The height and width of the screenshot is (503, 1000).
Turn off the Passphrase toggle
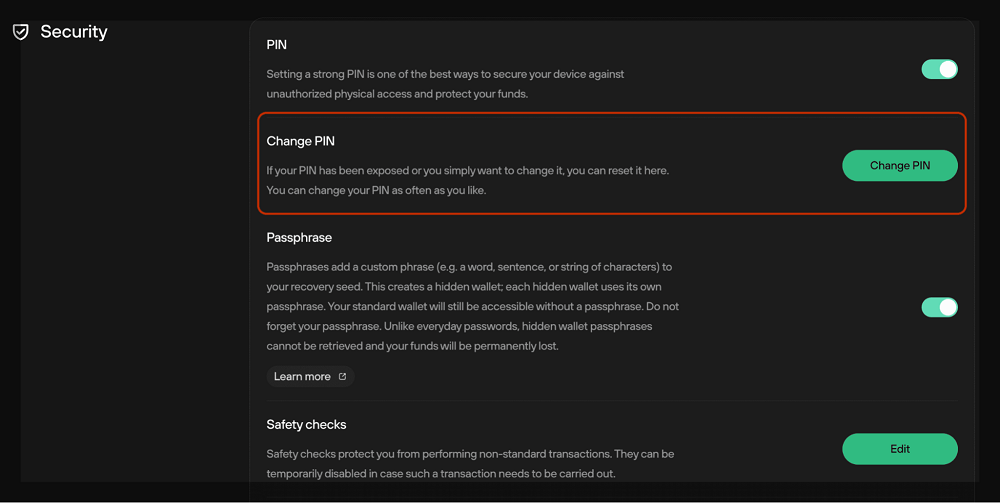click(x=939, y=307)
